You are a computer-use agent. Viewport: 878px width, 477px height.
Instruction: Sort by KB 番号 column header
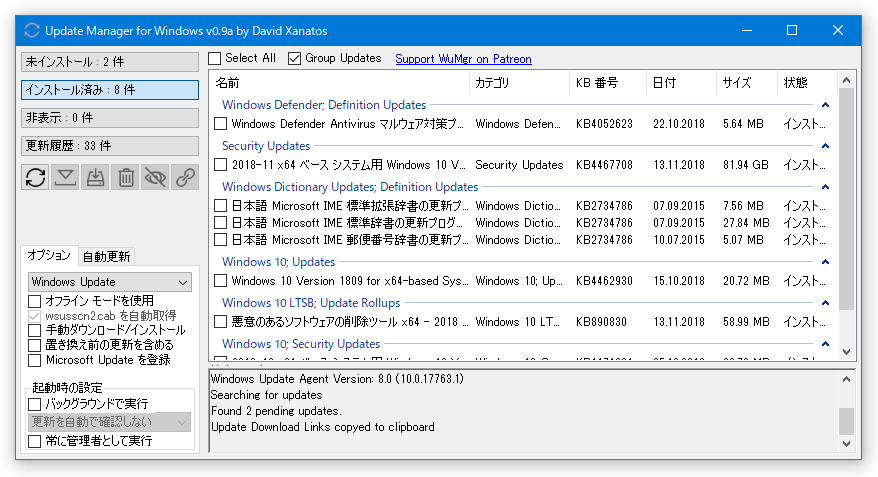point(608,83)
